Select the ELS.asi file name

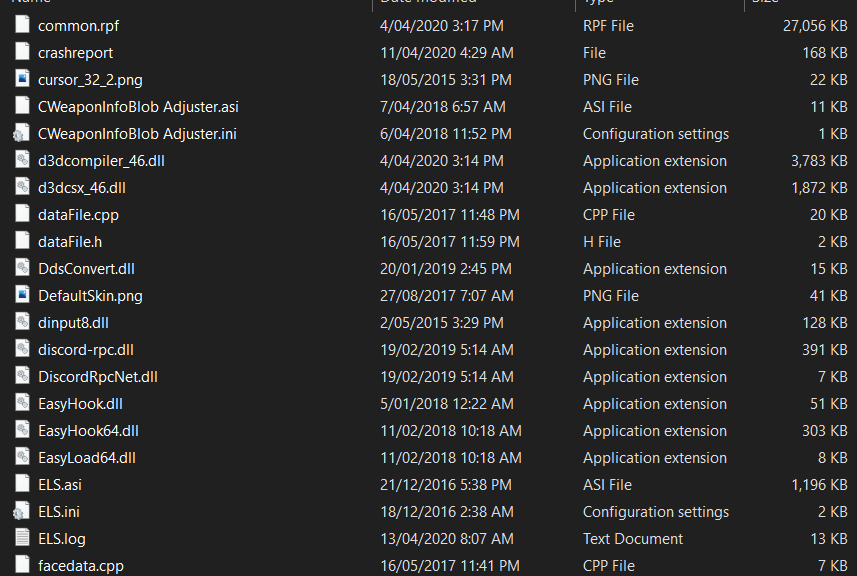click(x=60, y=484)
